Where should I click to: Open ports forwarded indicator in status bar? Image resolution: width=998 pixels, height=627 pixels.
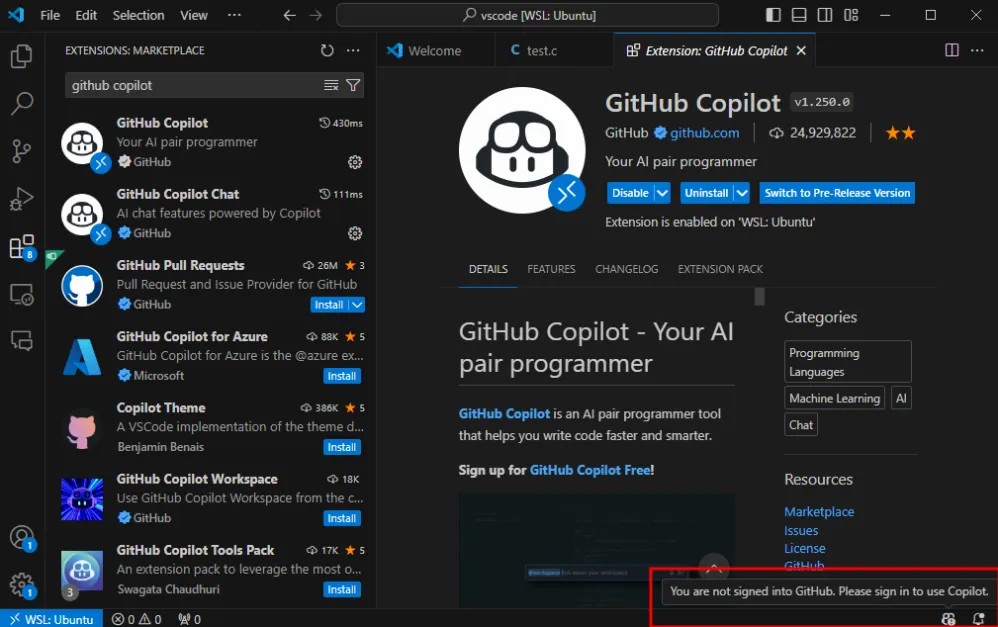pyautogui.click(x=189, y=619)
